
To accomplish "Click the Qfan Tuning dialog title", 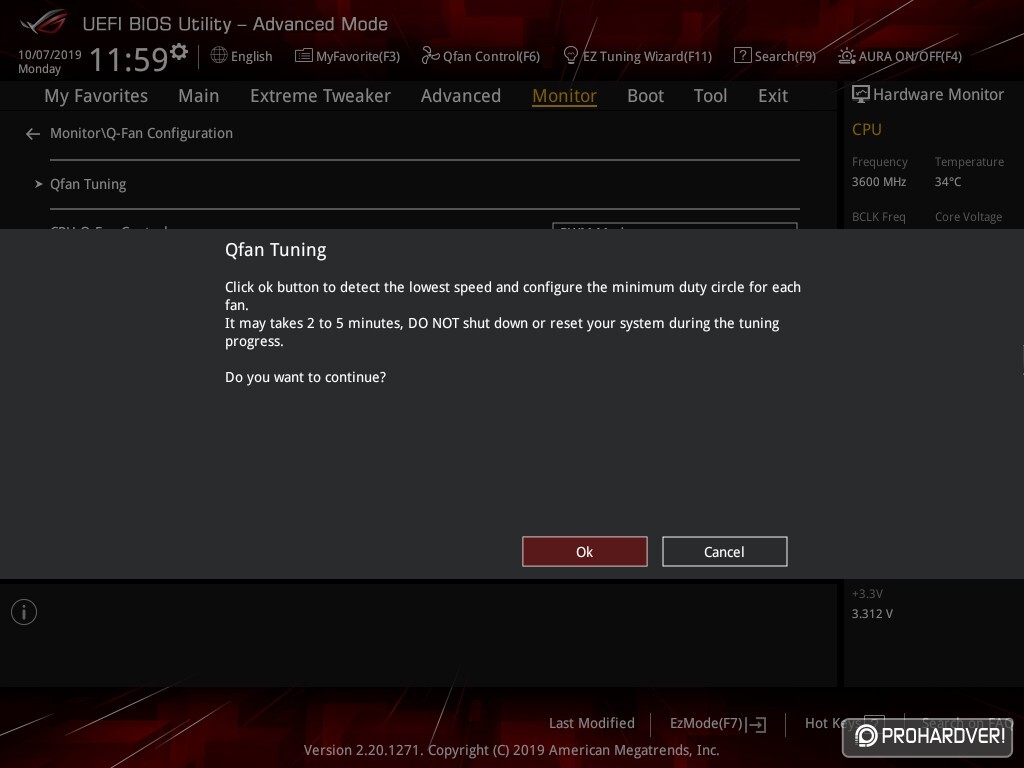I will tap(276, 250).
